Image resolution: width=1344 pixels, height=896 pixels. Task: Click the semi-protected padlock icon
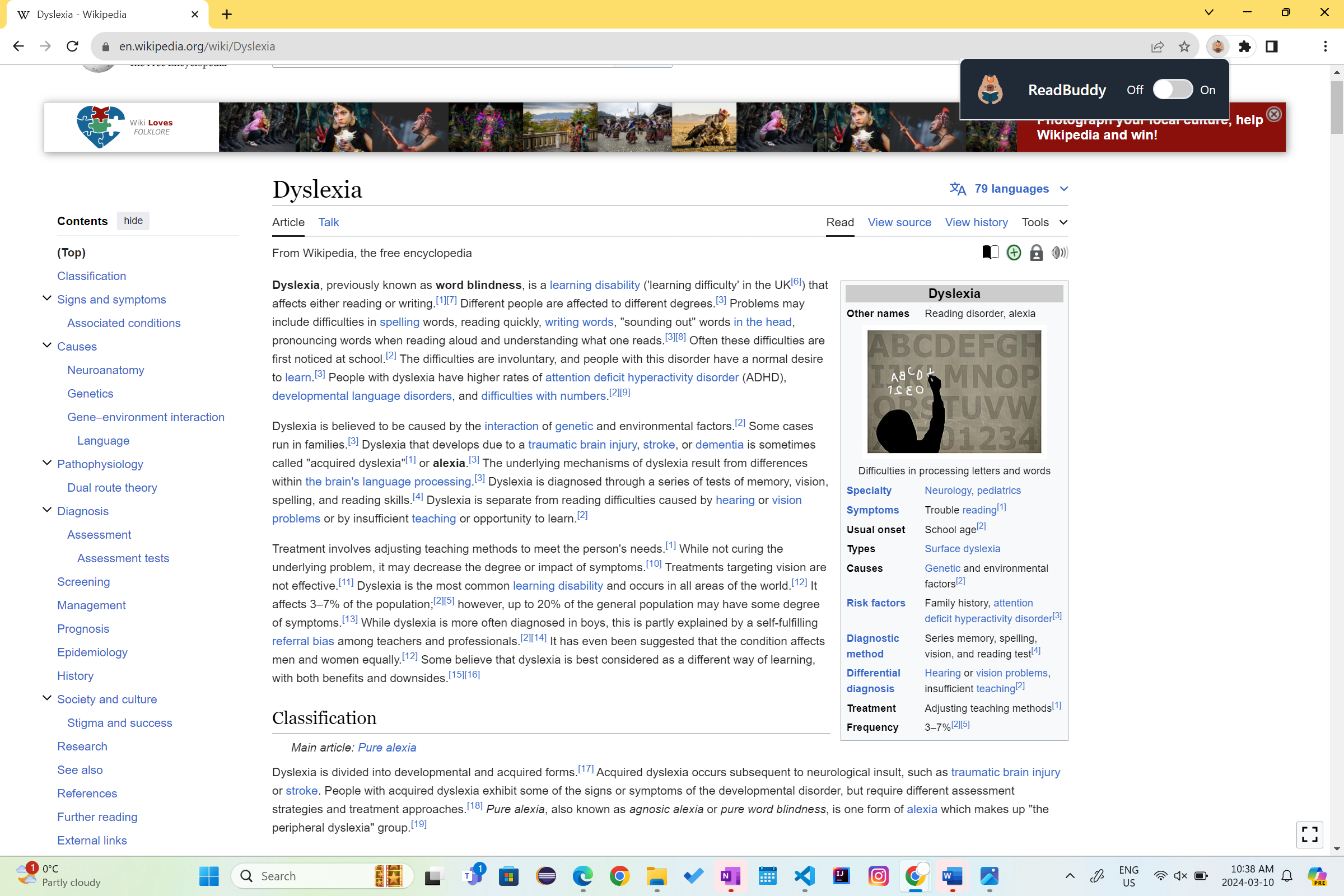click(x=1036, y=253)
